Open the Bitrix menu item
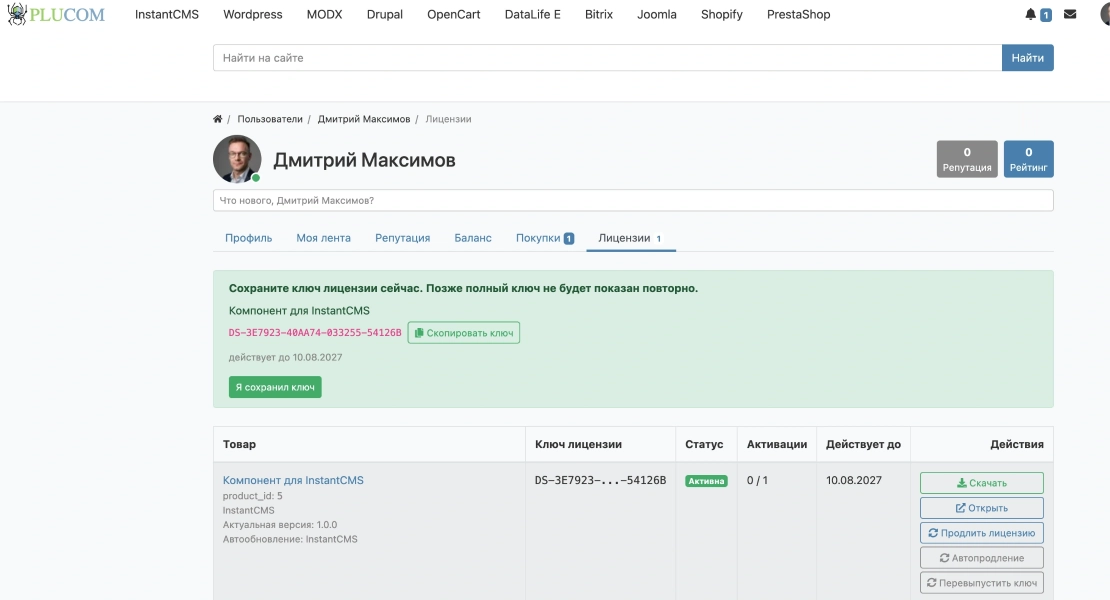 coord(599,14)
